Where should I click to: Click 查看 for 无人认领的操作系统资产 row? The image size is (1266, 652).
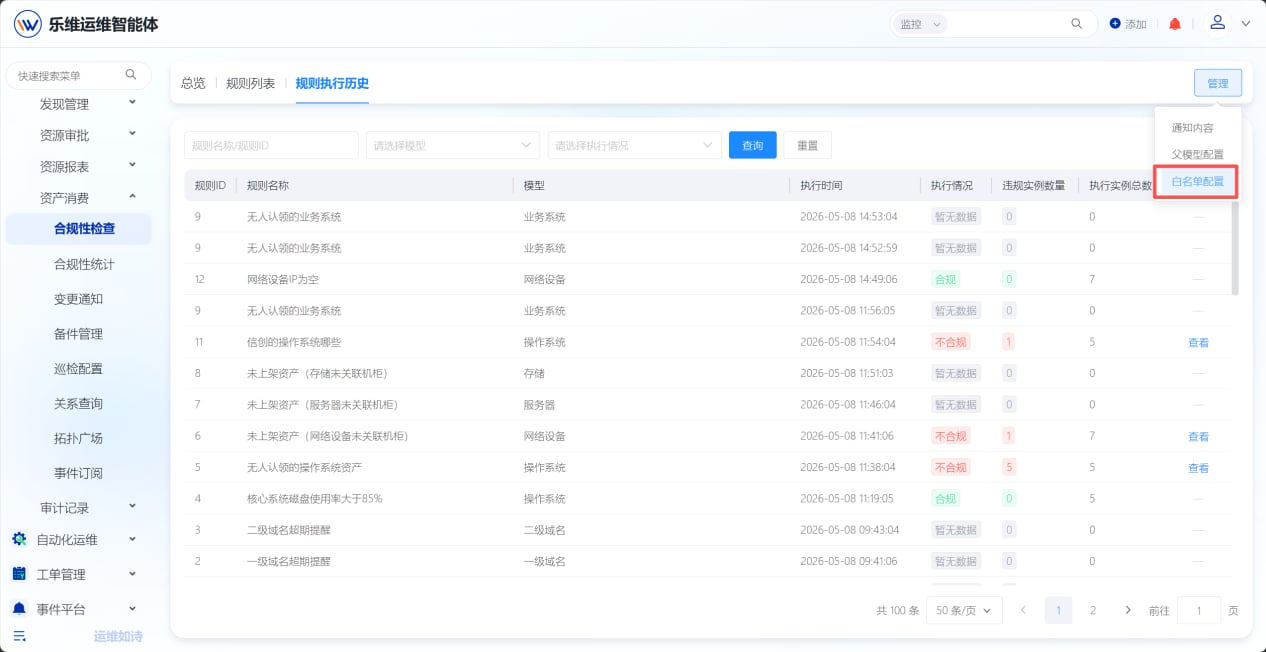click(1198, 468)
